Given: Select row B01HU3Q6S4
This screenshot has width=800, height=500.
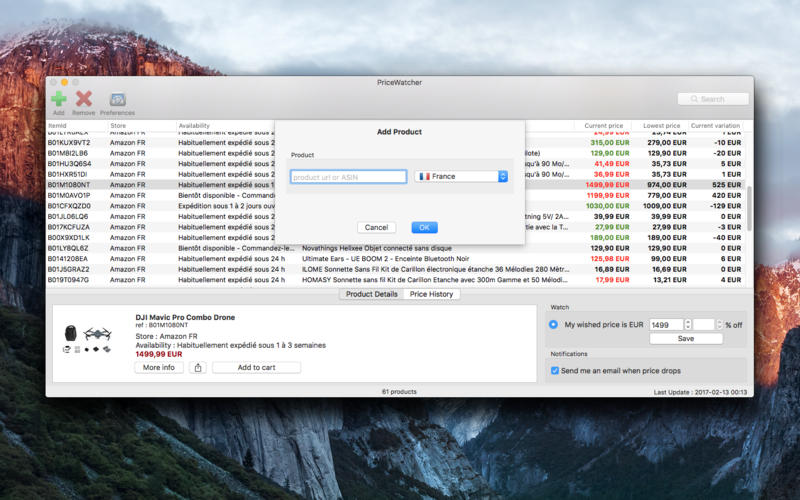Looking at the screenshot, I should point(395,164).
